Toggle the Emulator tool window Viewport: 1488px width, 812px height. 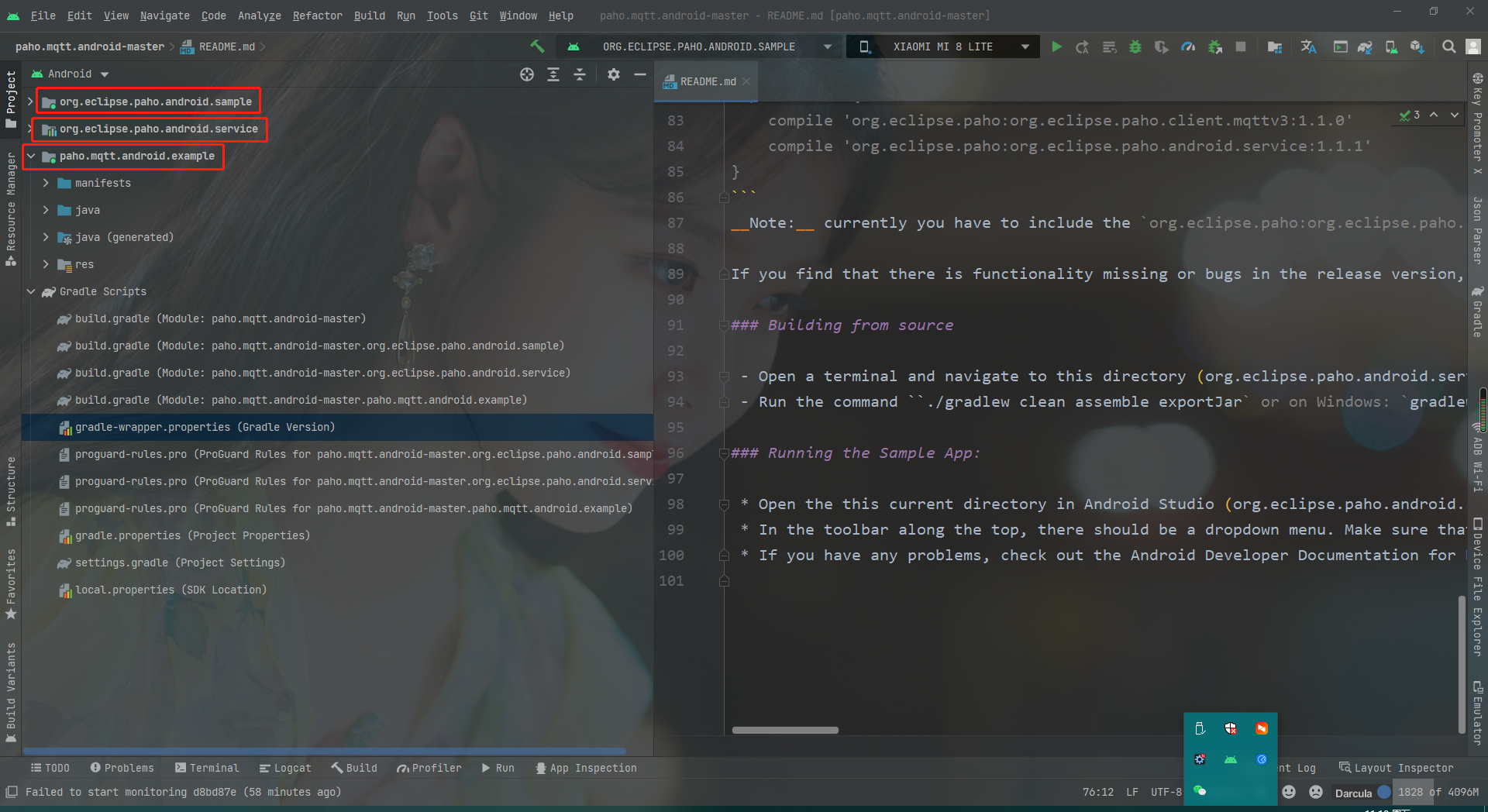[1478, 713]
